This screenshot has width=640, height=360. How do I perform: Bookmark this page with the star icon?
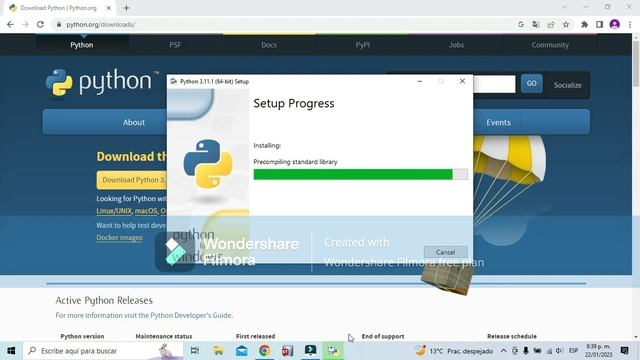click(x=566, y=24)
